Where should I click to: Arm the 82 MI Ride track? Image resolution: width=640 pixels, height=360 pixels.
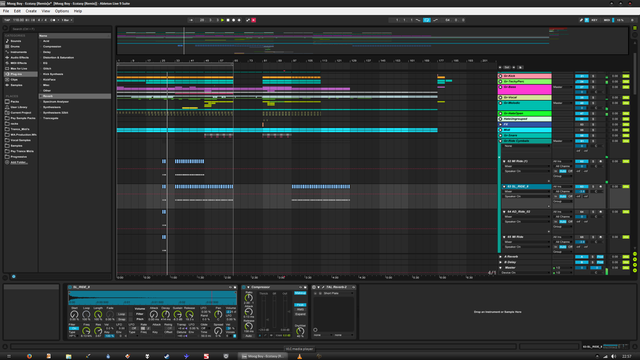click(600, 161)
